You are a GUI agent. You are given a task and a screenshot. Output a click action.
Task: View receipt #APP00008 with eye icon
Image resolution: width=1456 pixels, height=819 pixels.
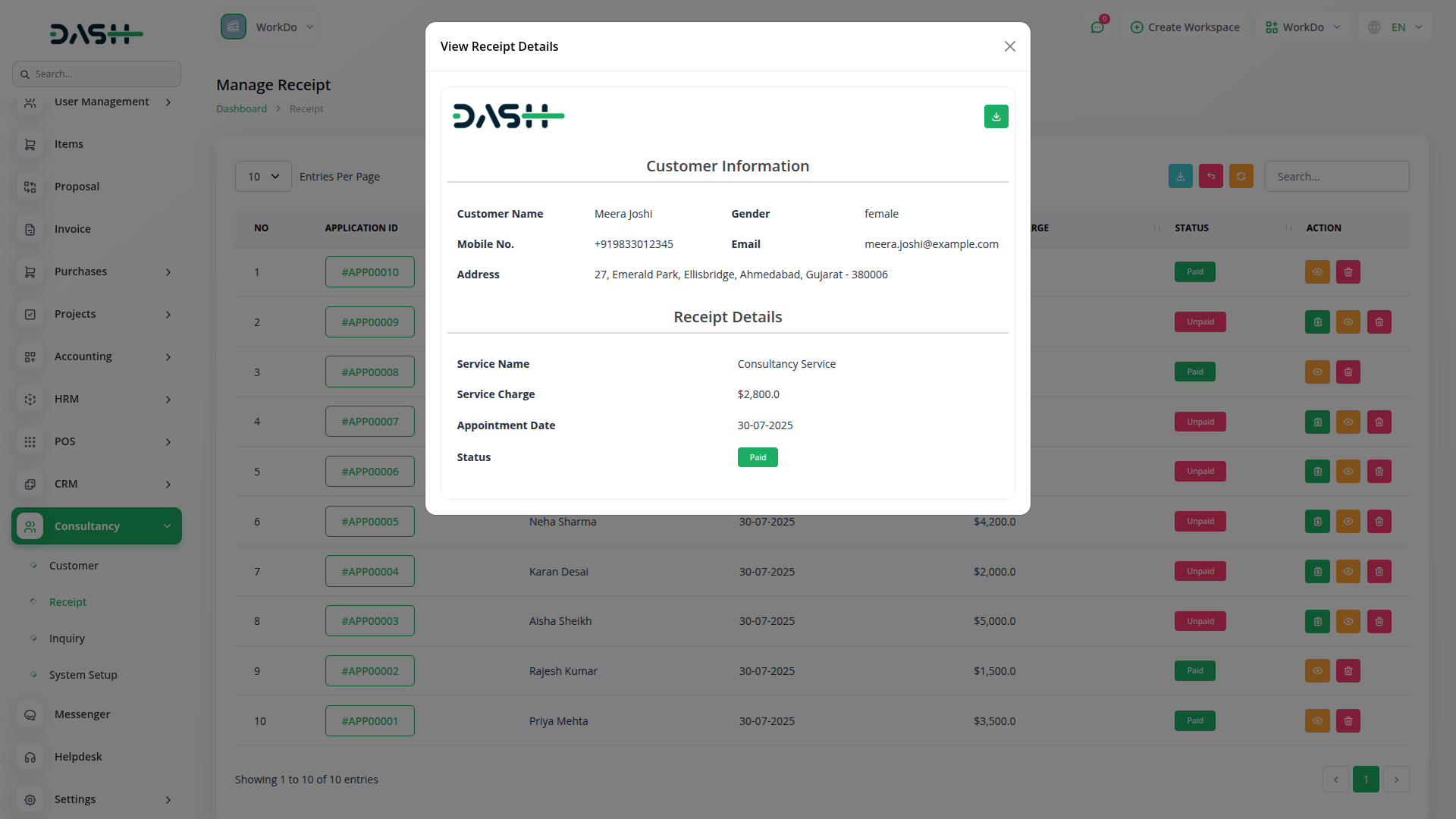coord(1317,372)
